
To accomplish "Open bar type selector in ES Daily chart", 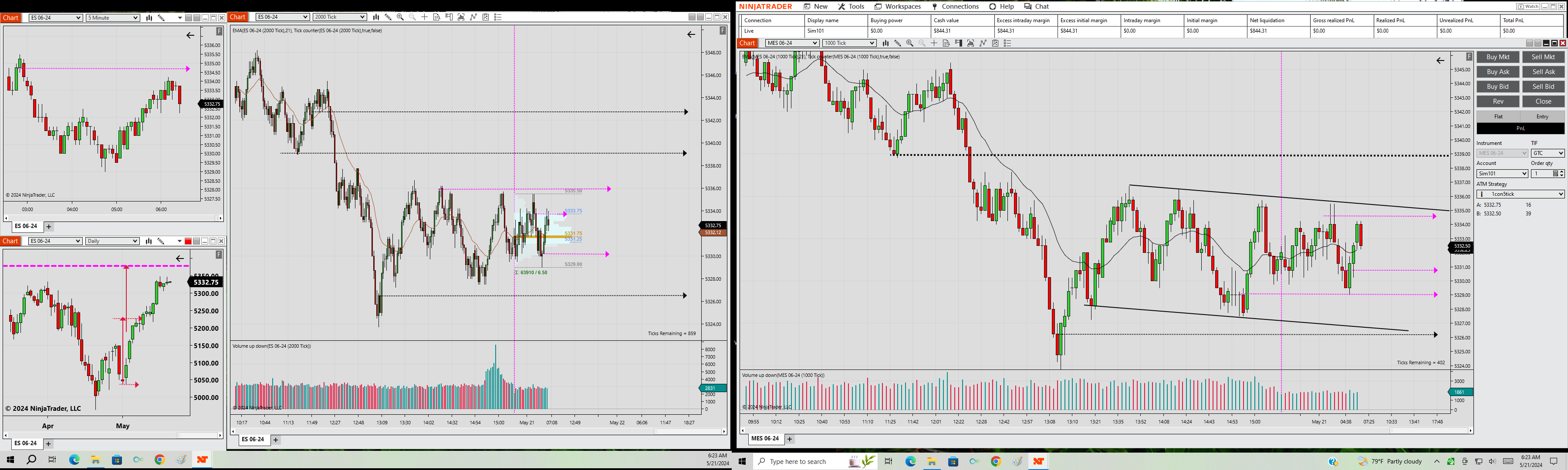I will pos(149,242).
